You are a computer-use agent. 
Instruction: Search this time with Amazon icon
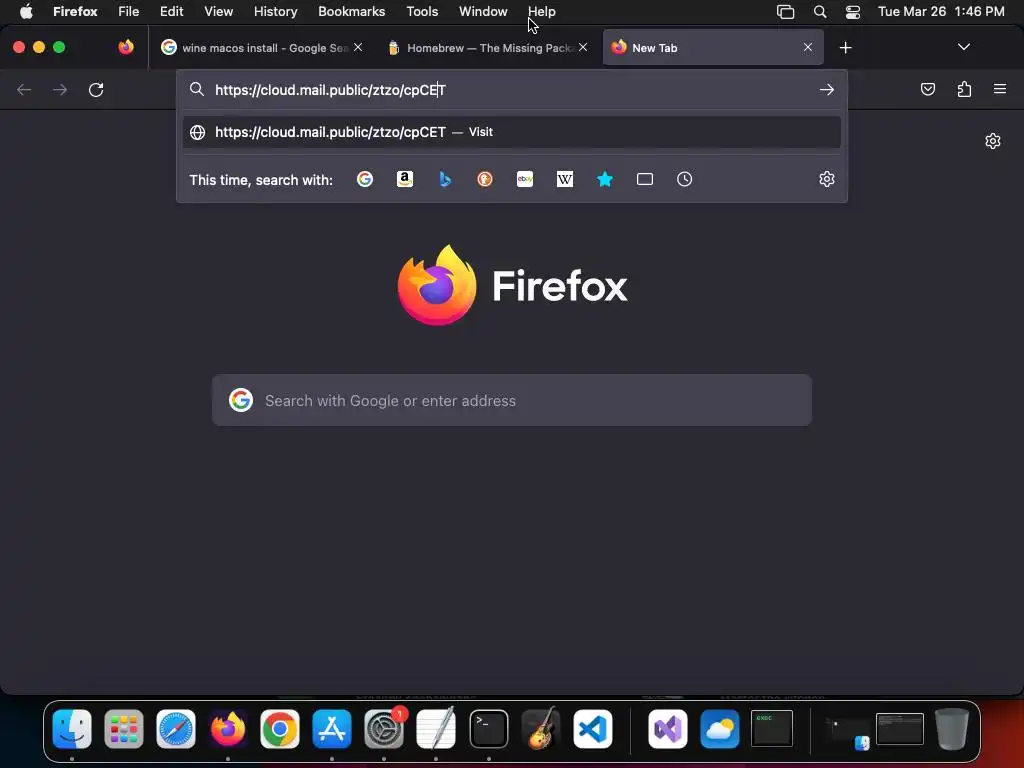click(405, 179)
